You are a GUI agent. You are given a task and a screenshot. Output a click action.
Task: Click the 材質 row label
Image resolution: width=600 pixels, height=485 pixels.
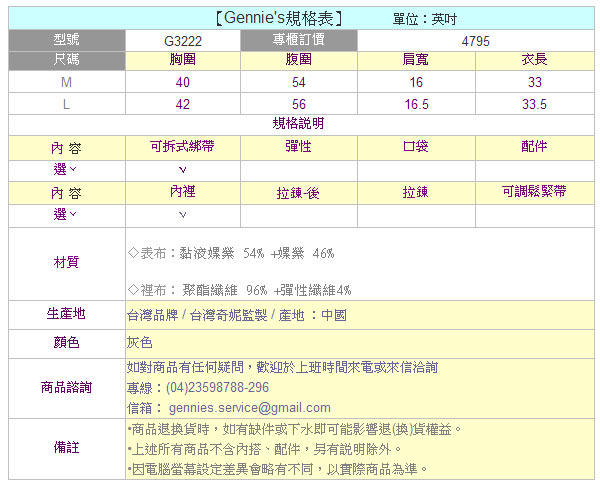tap(67, 263)
